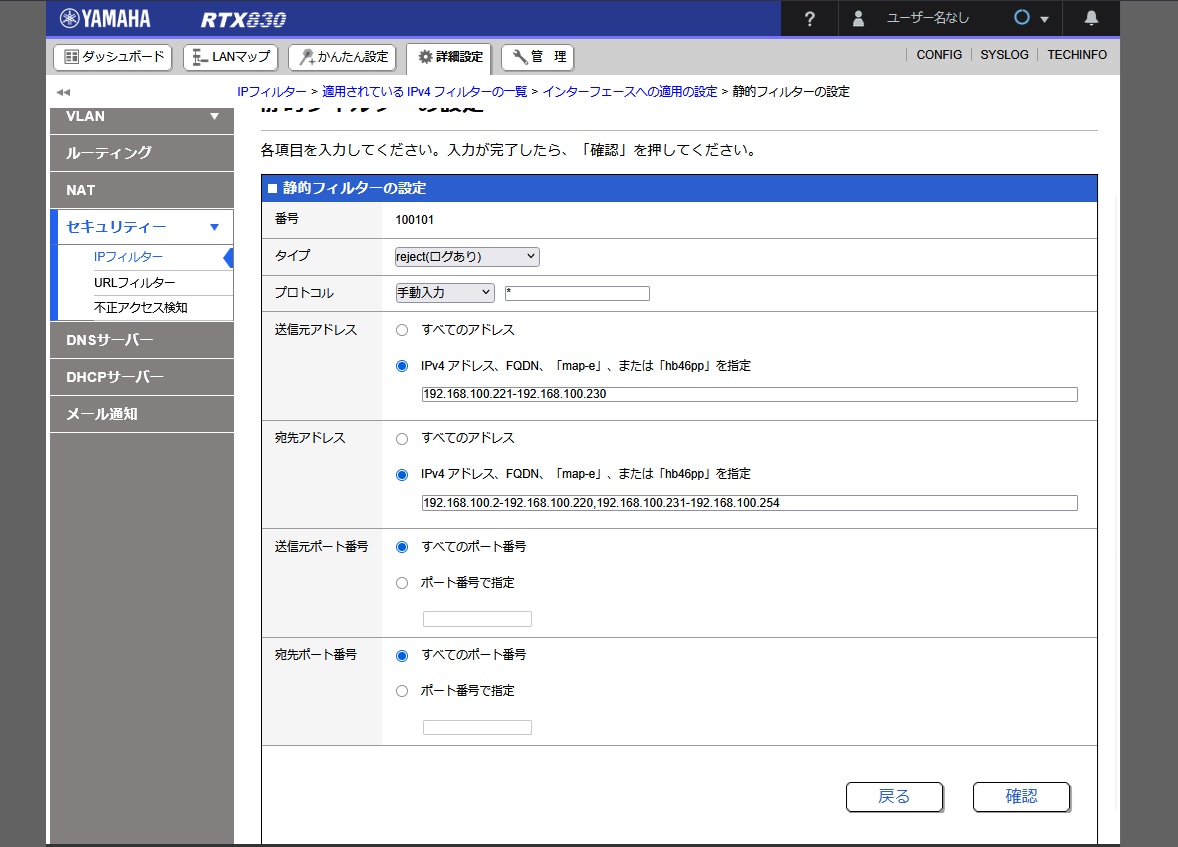Image resolution: width=1178 pixels, height=847 pixels.
Task: Go to 適用されている IPv4 フィルターの一覧 breadcrumb
Action: point(424,92)
